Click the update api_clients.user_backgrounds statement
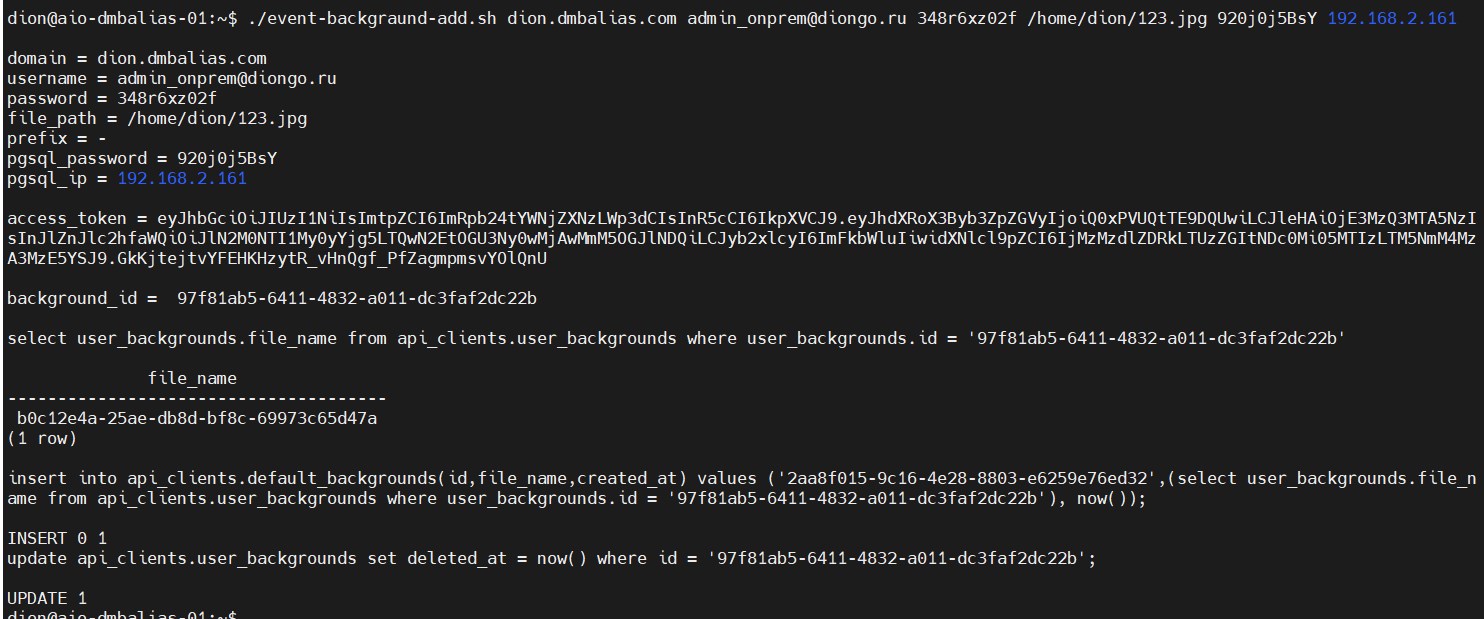This screenshot has width=1484, height=619. click(551, 558)
